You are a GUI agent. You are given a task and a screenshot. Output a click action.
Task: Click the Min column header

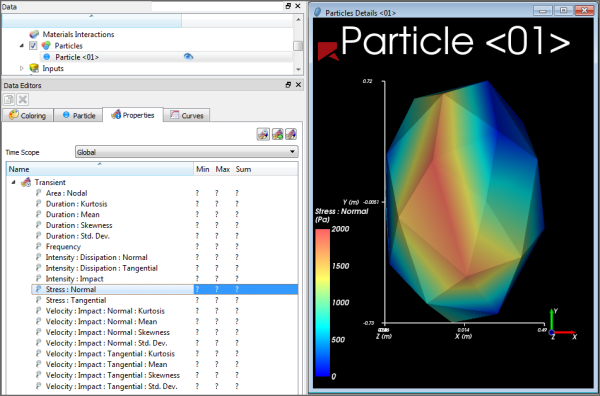point(203,169)
